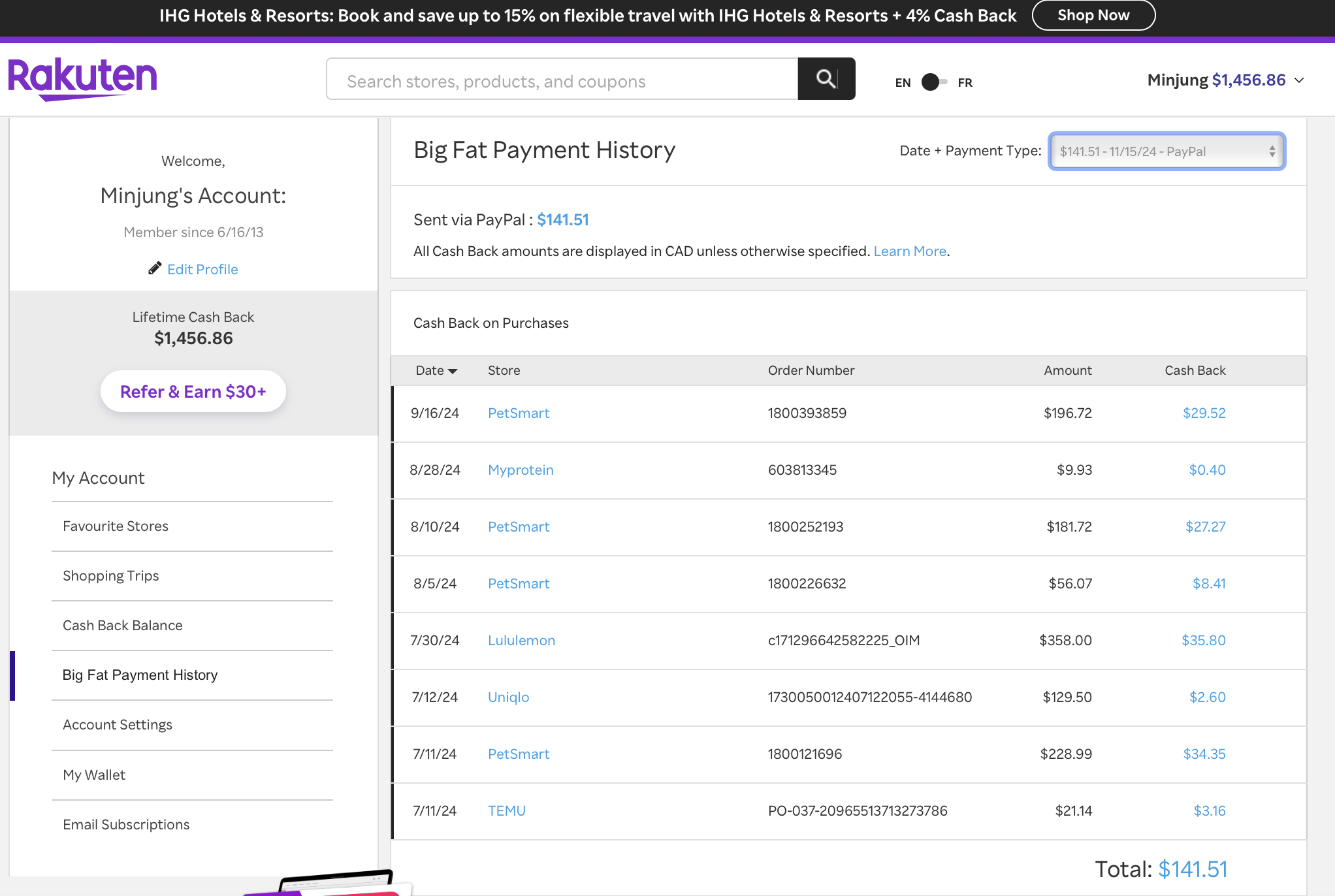The height and width of the screenshot is (896, 1335).
Task: Toggle the EN/FR language switch
Action: point(933,82)
